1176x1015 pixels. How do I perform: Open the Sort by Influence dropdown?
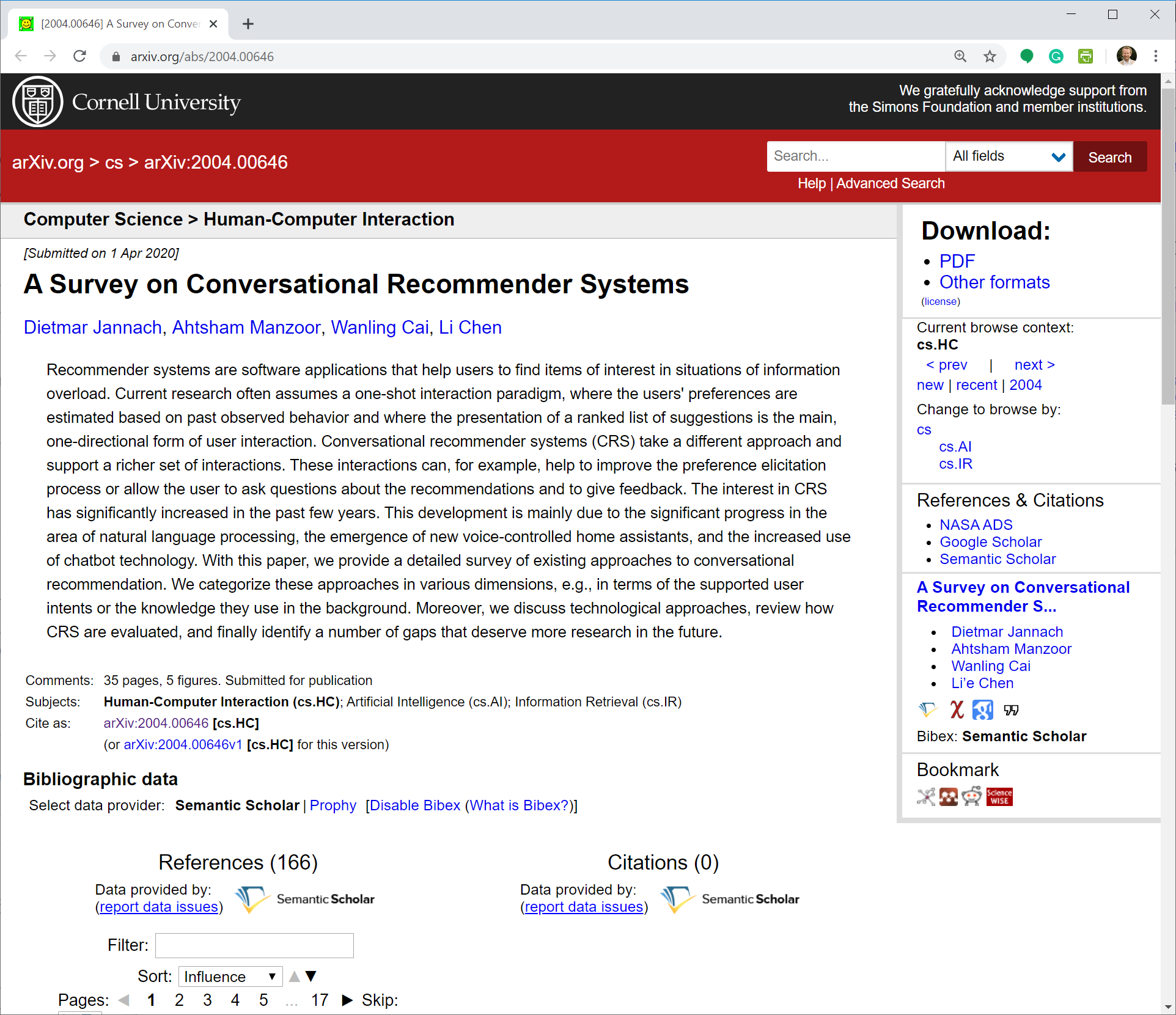pyautogui.click(x=230, y=976)
